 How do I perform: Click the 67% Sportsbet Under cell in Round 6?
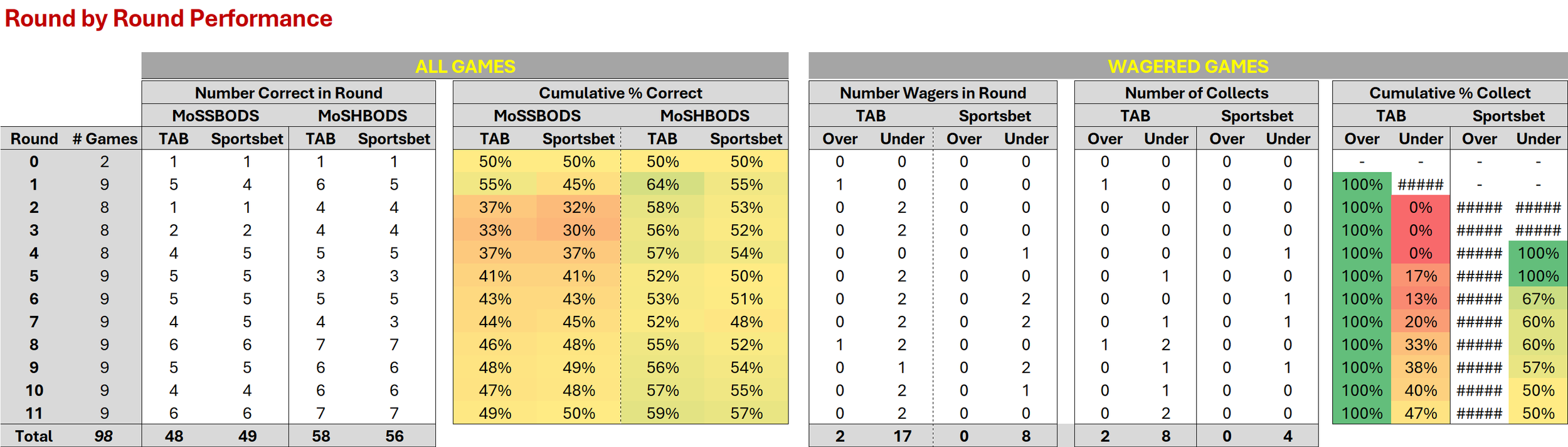click(1538, 299)
